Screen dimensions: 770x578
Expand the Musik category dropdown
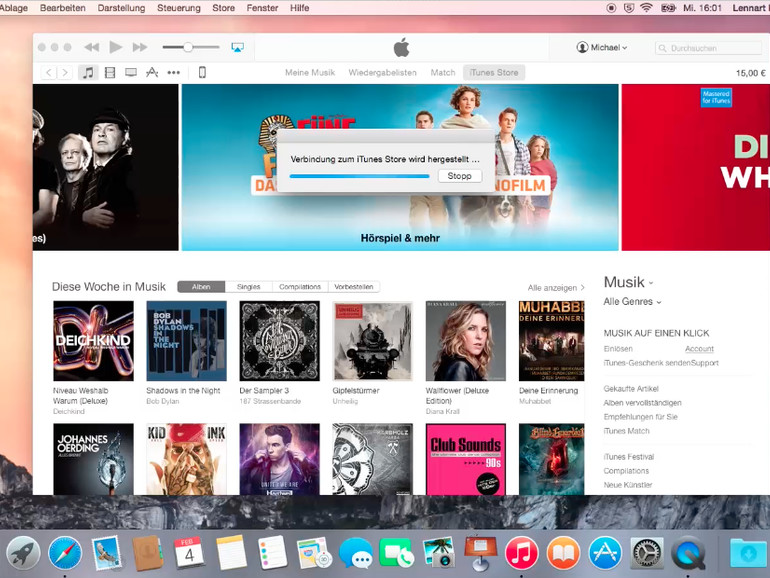coord(629,282)
